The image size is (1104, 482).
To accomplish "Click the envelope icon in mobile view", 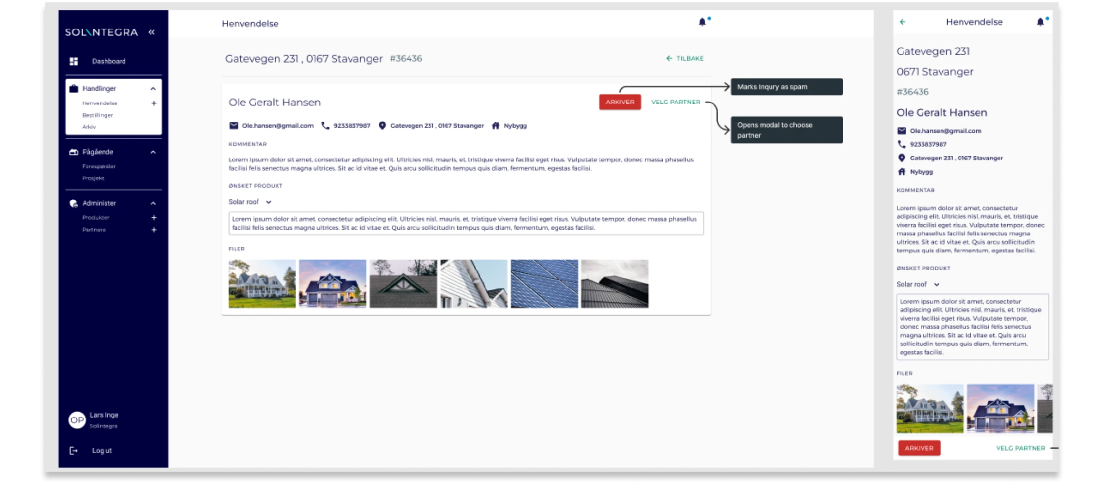I will pyautogui.click(x=901, y=131).
